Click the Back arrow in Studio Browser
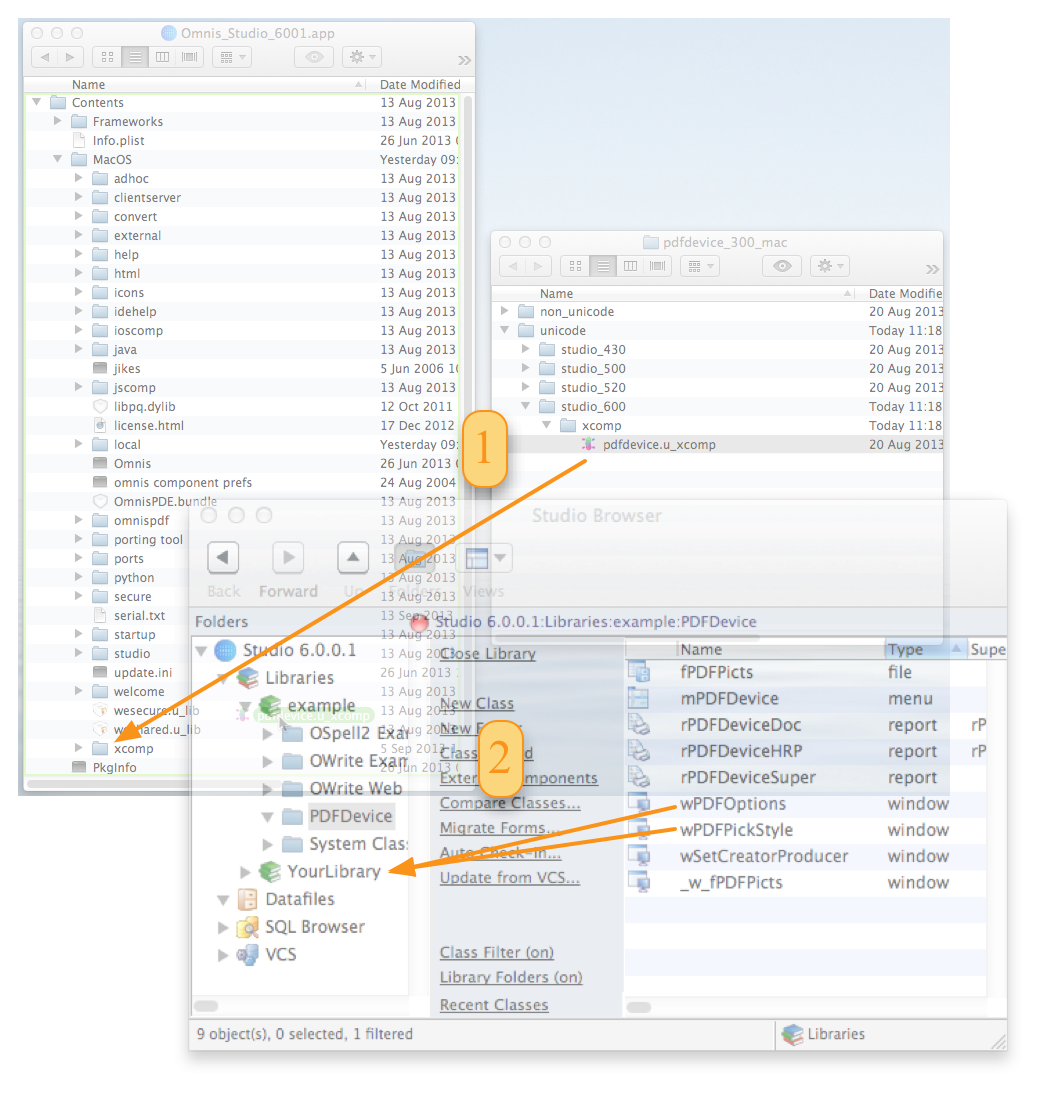The width and height of the screenshot is (1046, 1096). (223, 558)
